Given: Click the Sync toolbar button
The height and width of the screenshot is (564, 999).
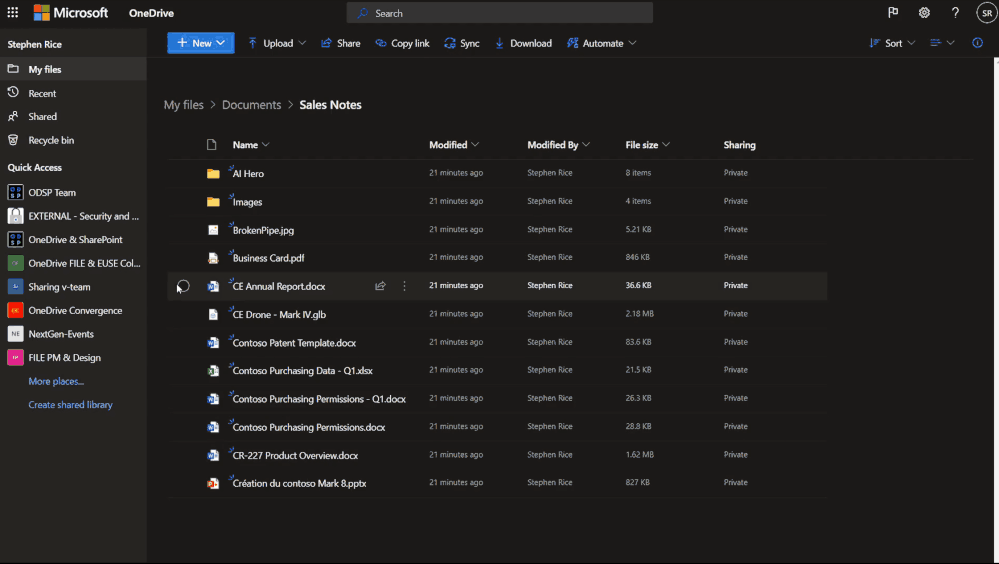Looking at the screenshot, I should tap(462, 43).
